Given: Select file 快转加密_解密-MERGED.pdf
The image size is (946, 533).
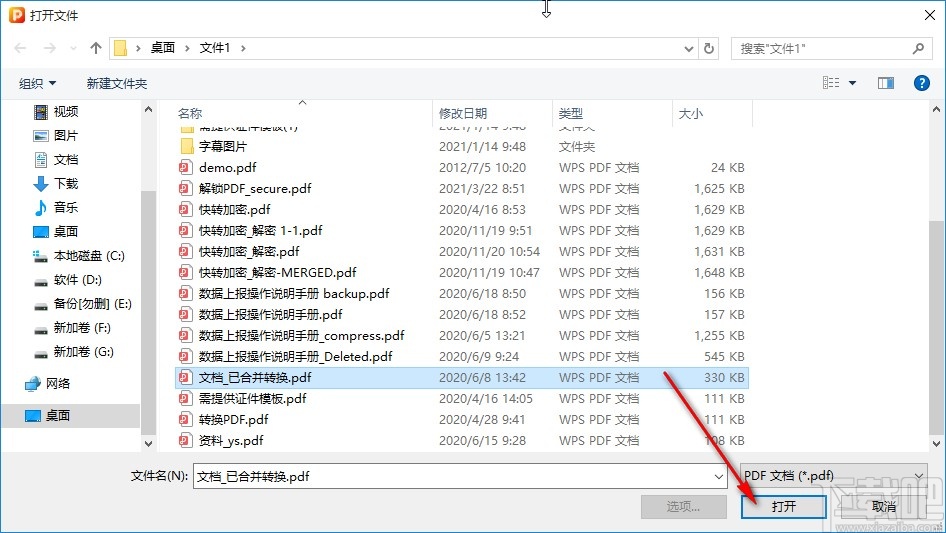Looking at the screenshot, I should coord(462,273).
